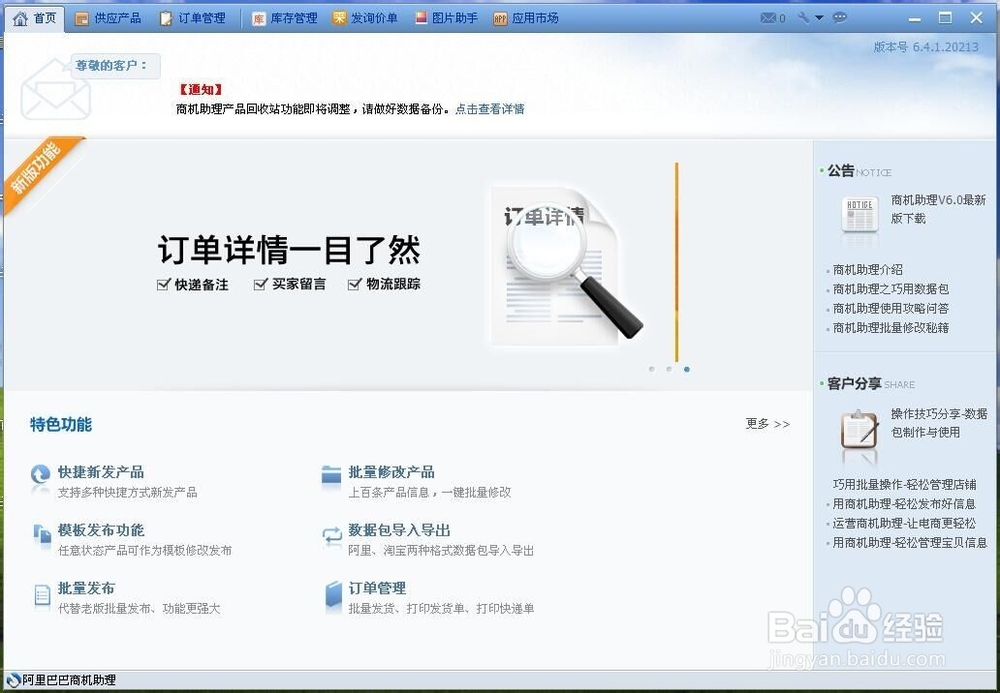This screenshot has width=1000, height=693.
Task: Switch to the 供应产品 tab
Action: 110,17
